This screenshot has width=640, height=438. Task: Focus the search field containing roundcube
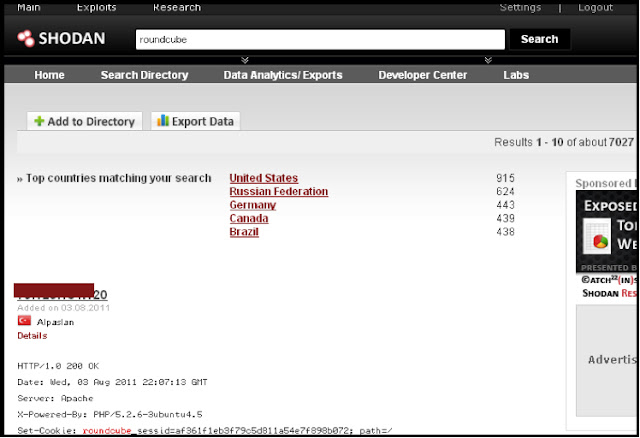[320, 39]
